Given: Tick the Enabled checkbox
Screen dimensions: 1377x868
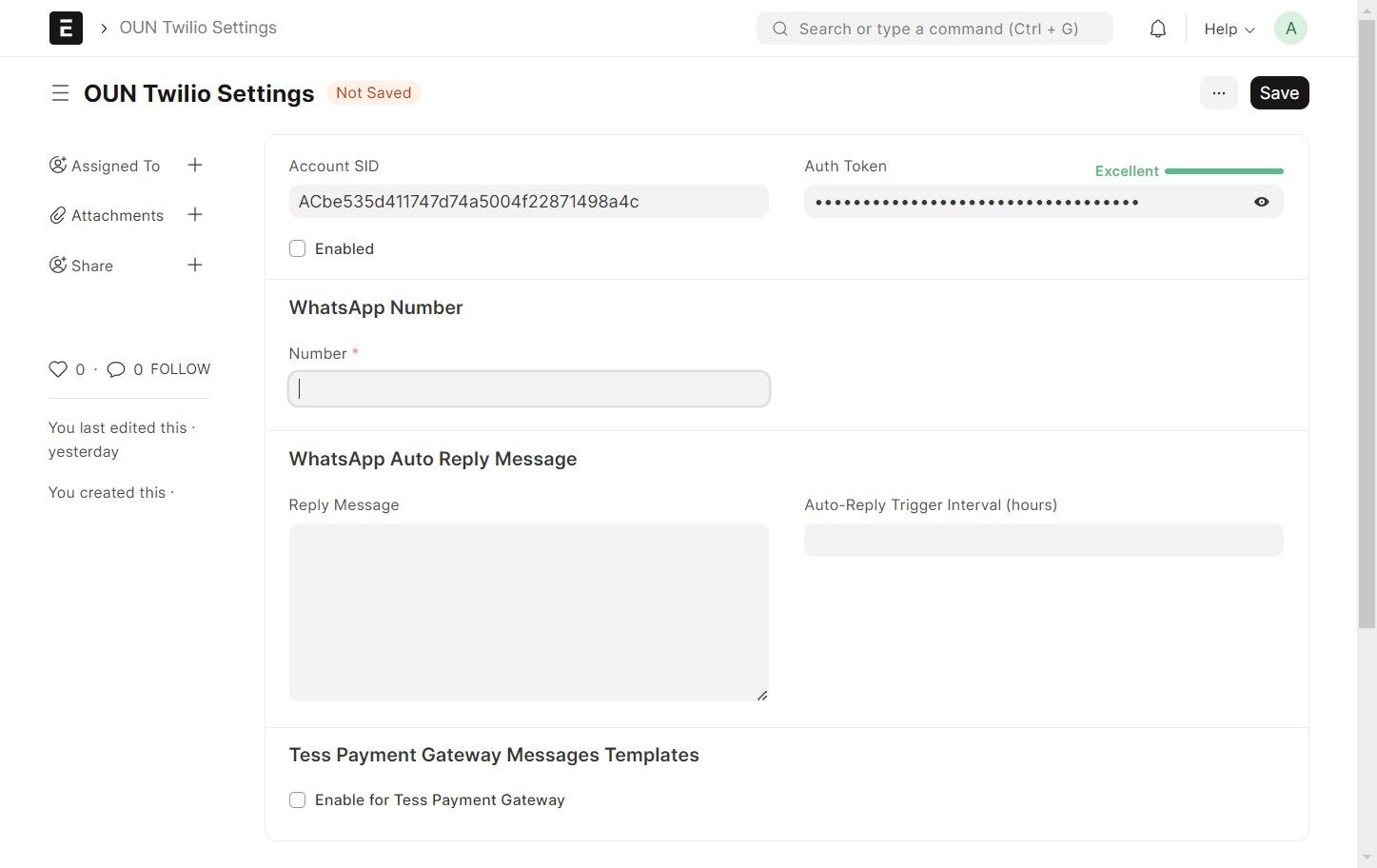Looking at the screenshot, I should 298,248.
